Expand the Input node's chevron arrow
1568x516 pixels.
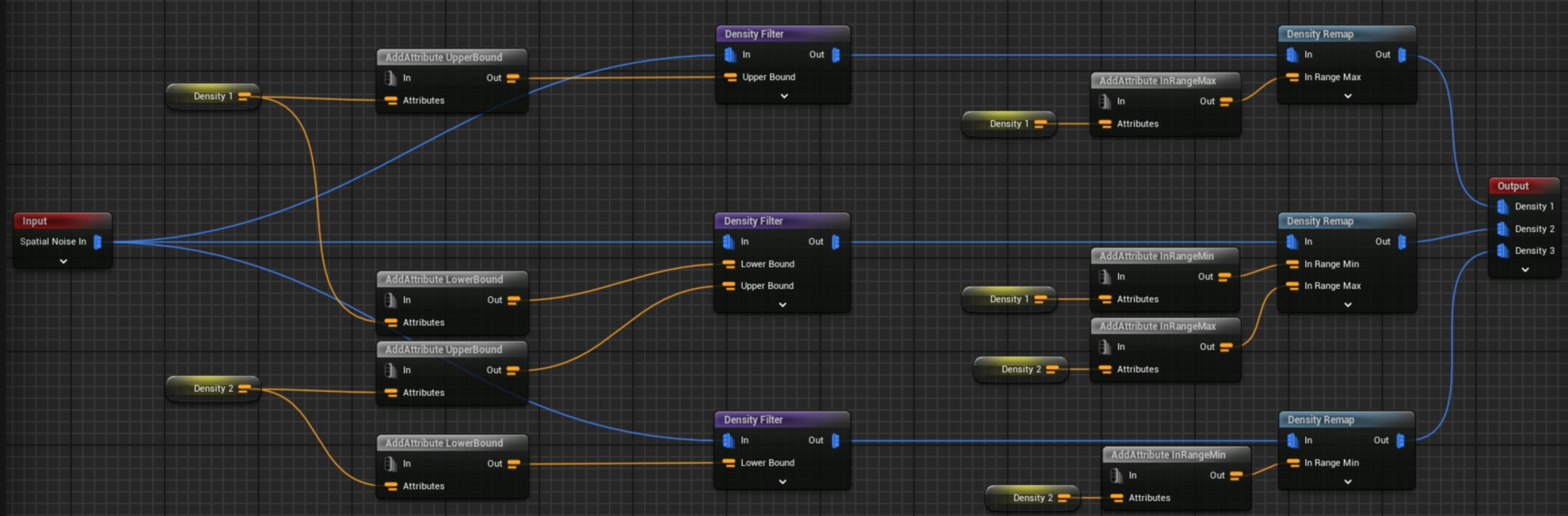tap(63, 262)
